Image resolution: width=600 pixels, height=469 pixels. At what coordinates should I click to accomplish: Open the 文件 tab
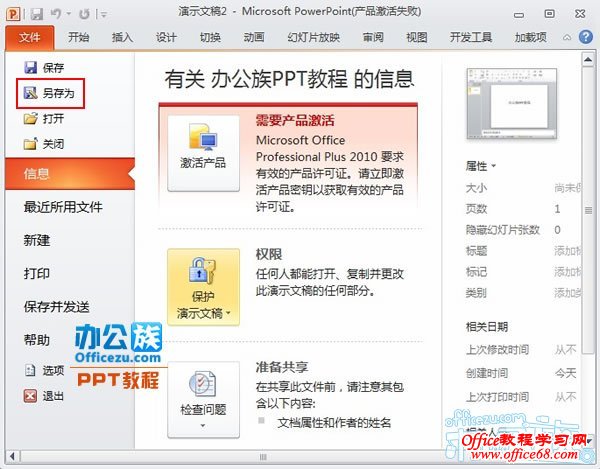[29, 37]
